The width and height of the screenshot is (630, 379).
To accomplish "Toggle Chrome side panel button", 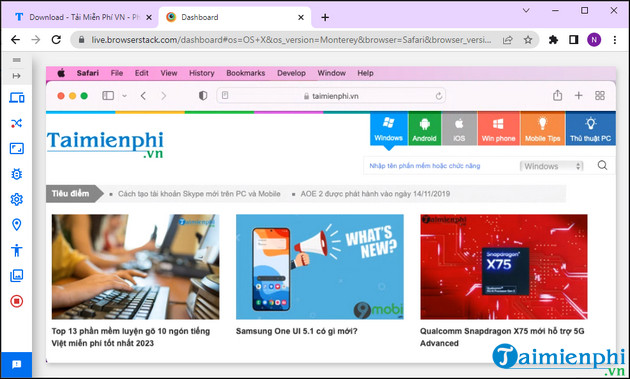I will [x=574, y=40].
